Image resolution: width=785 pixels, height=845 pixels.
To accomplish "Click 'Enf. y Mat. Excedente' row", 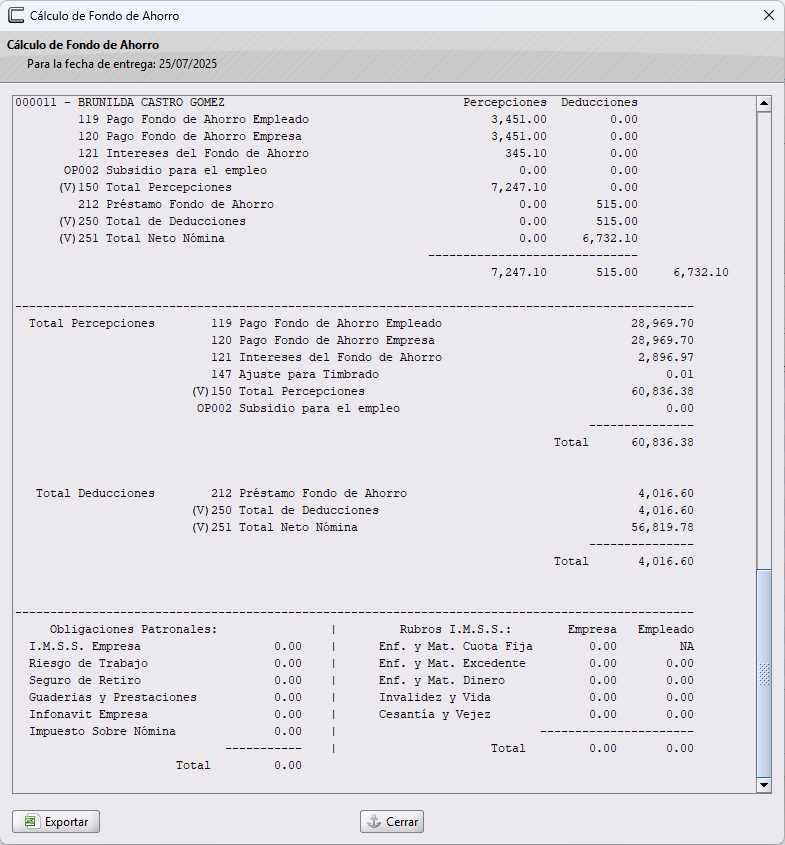I will [537, 663].
